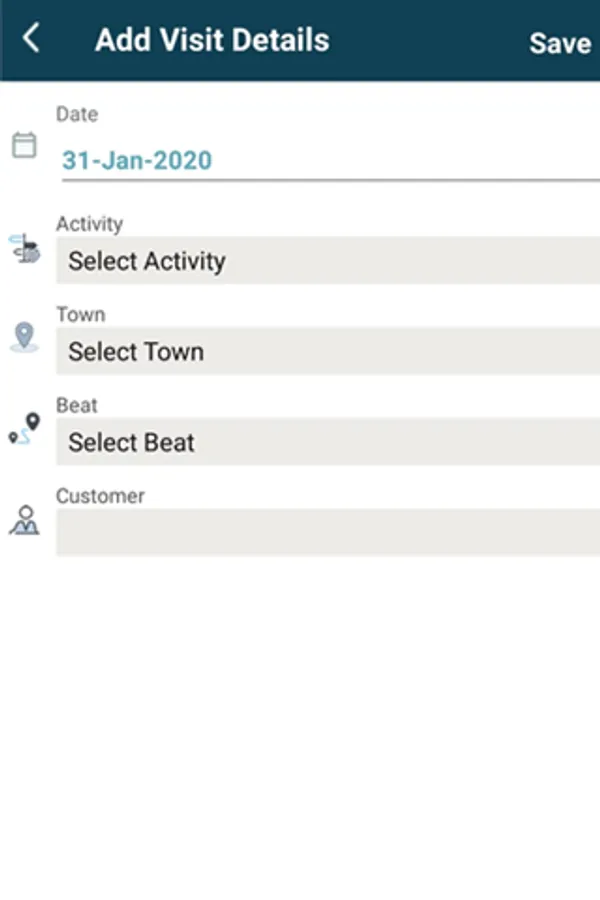The width and height of the screenshot is (600, 900).
Task: Click the location pin Town icon
Action: tap(23, 337)
